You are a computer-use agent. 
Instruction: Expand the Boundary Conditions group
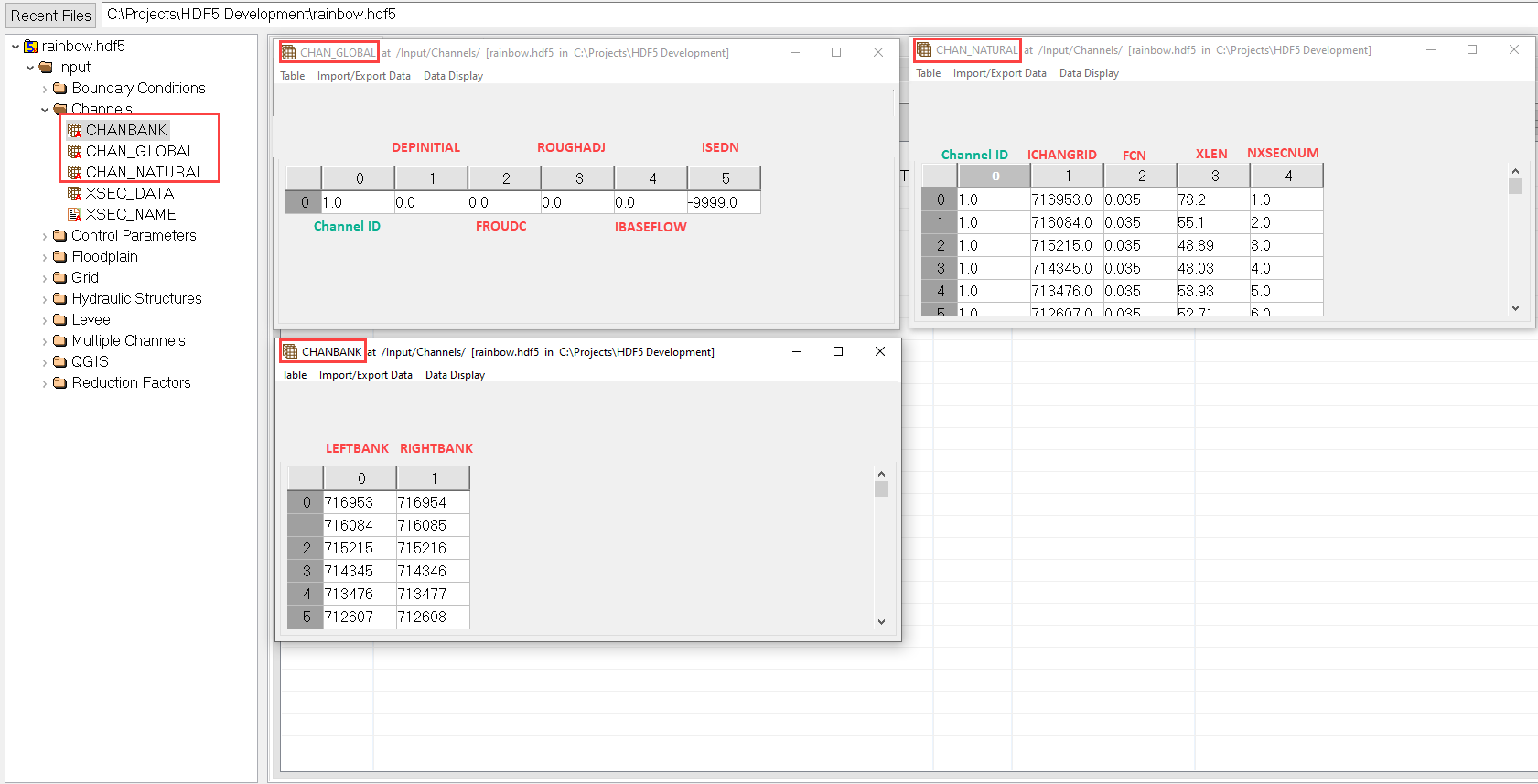pyautogui.click(x=45, y=90)
